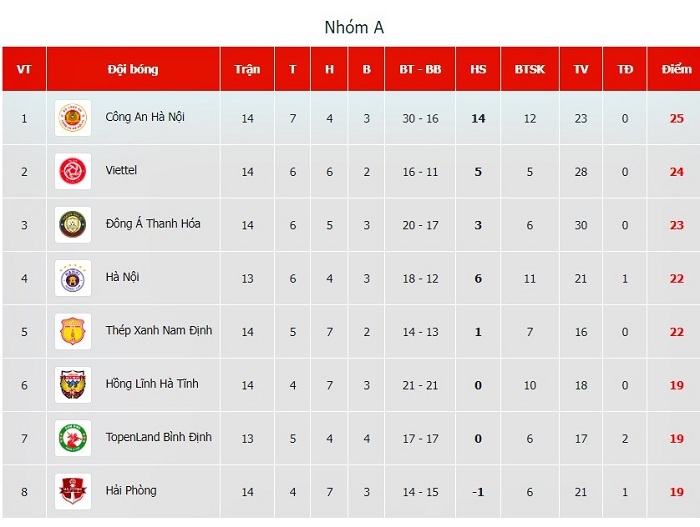Click the BTSK column header
The image size is (700, 527).
pyautogui.click(x=529, y=69)
